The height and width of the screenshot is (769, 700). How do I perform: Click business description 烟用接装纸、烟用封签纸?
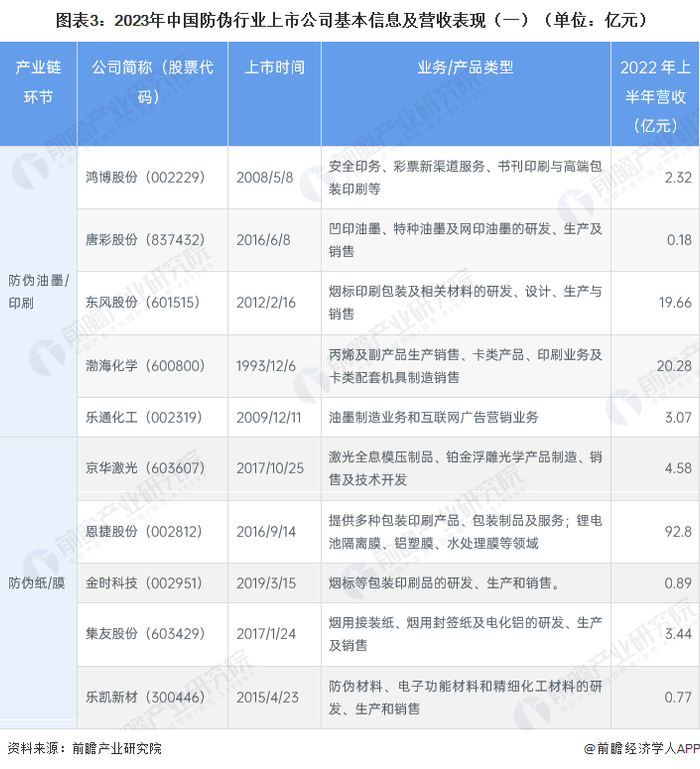click(x=466, y=634)
